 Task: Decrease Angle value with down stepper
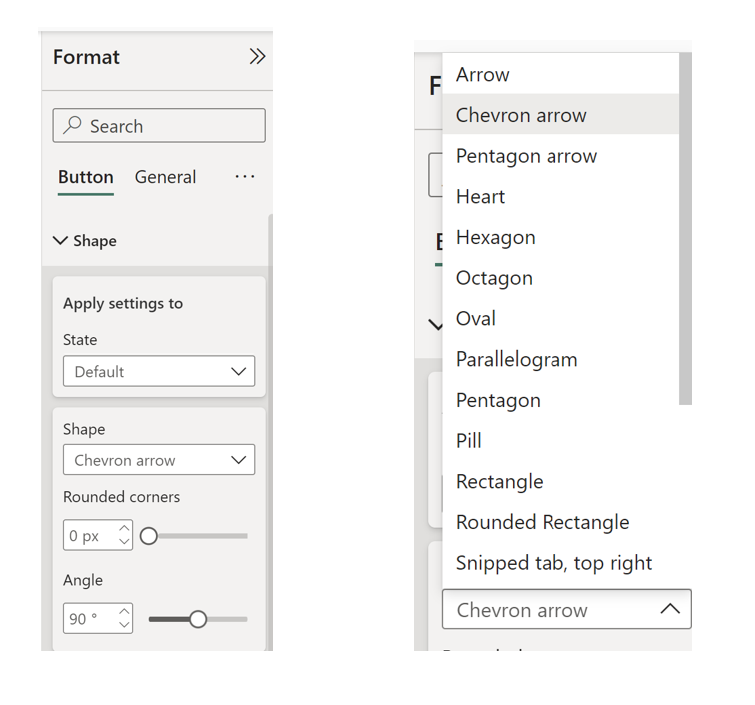124,625
